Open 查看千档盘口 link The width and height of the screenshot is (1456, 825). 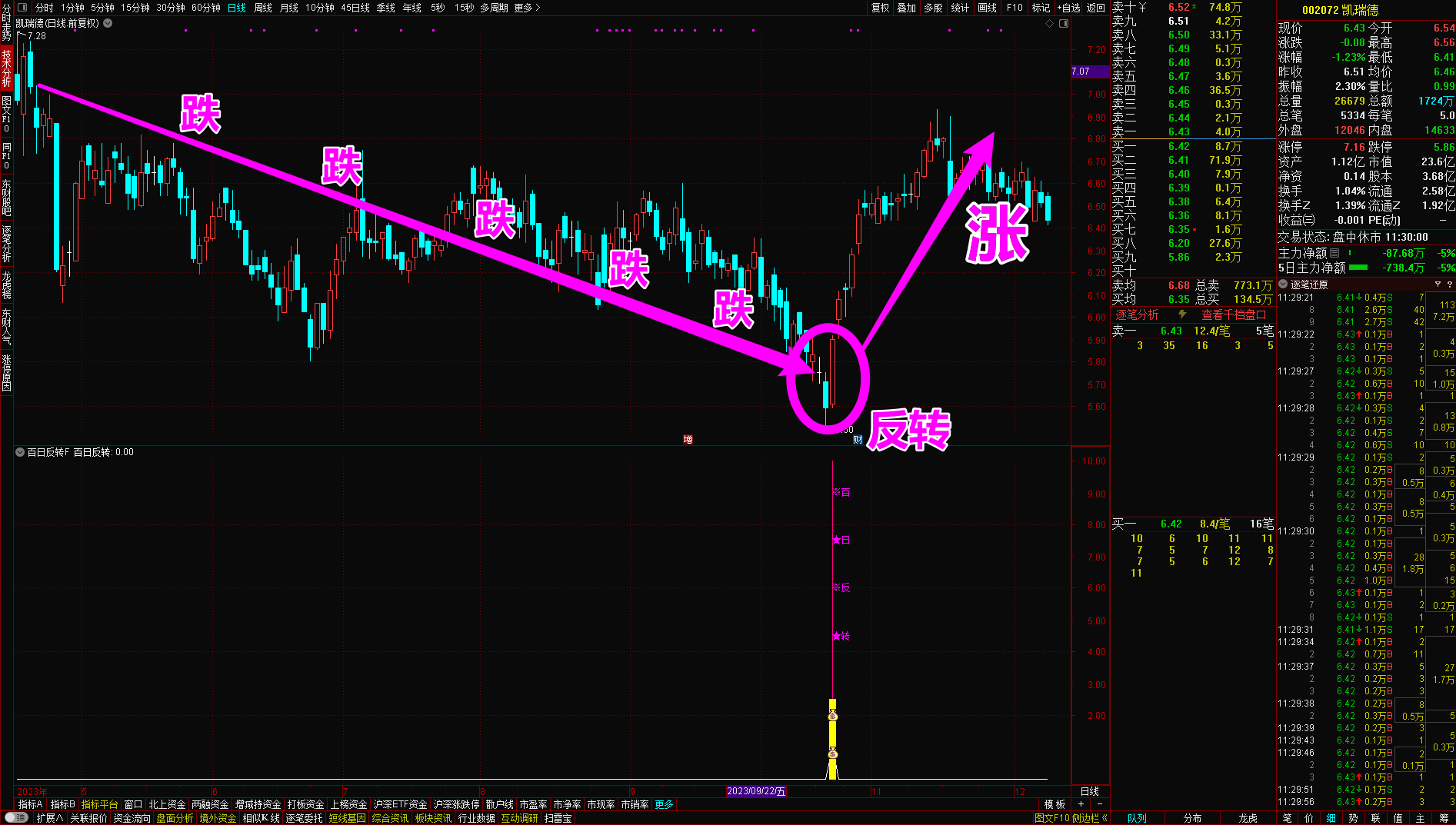[1234, 314]
